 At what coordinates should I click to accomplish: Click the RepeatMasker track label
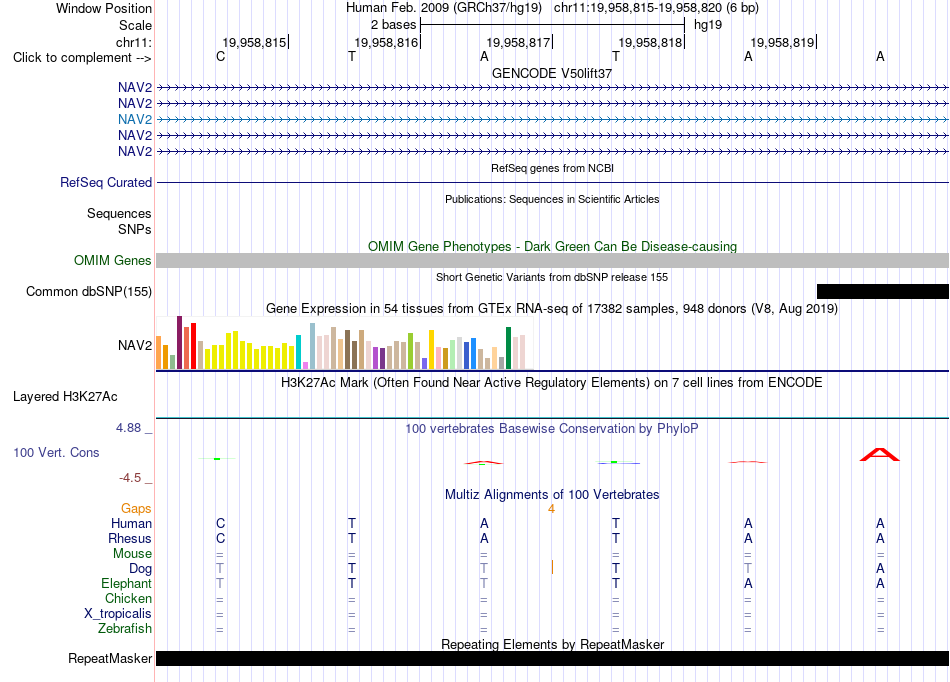point(110,658)
